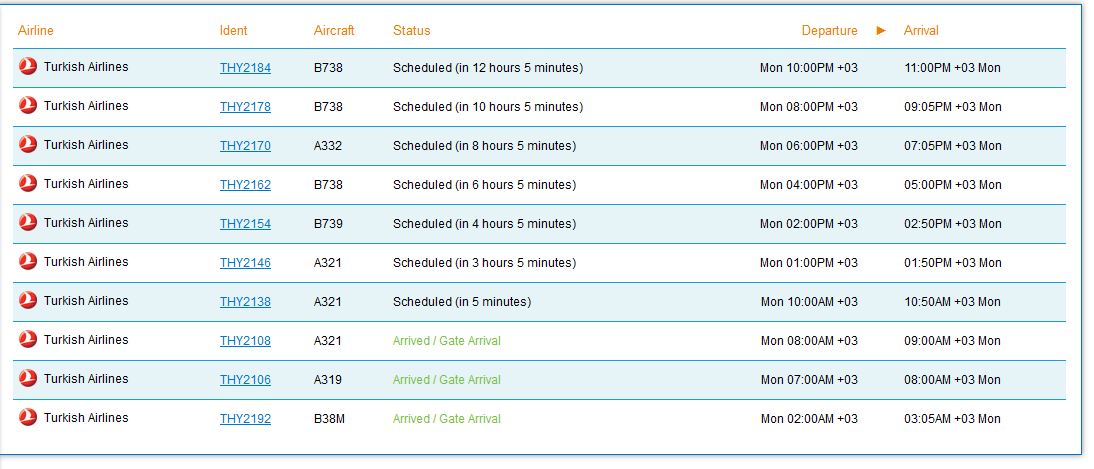Sort table by Aircraft column header

click(334, 31)
